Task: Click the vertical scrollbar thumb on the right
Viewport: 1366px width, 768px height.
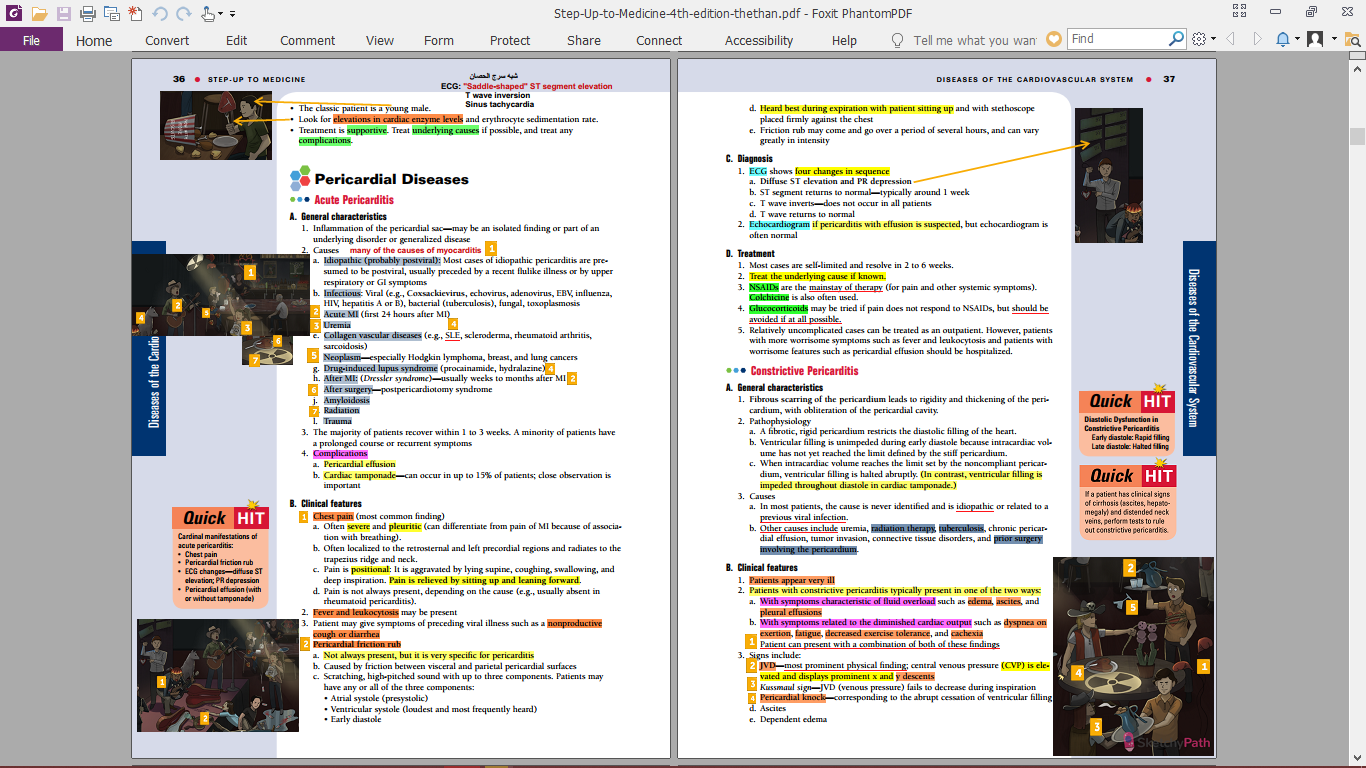Action: [x=1357, y=136]
